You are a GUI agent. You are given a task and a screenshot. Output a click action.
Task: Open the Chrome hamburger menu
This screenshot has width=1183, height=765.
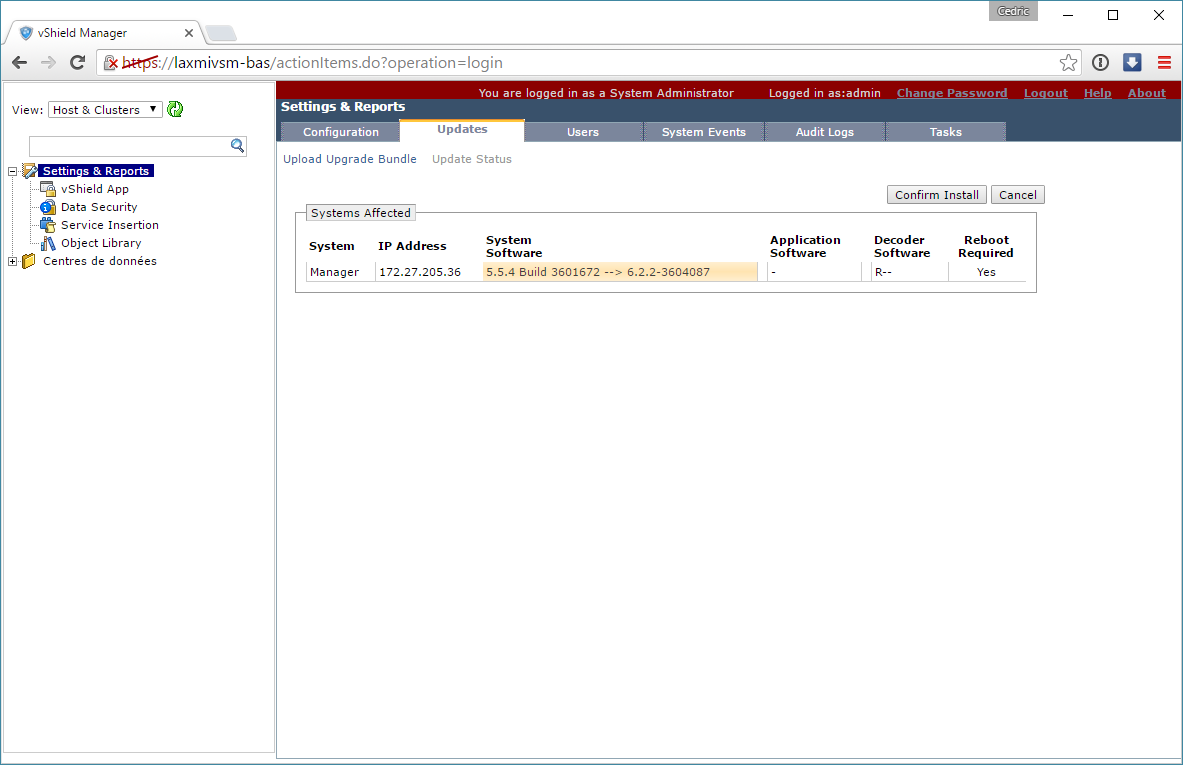click(x=1164, y=63)
